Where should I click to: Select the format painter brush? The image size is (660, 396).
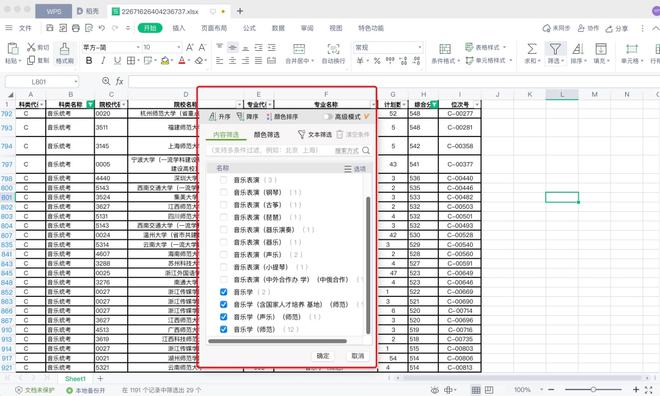pos(64,49)
